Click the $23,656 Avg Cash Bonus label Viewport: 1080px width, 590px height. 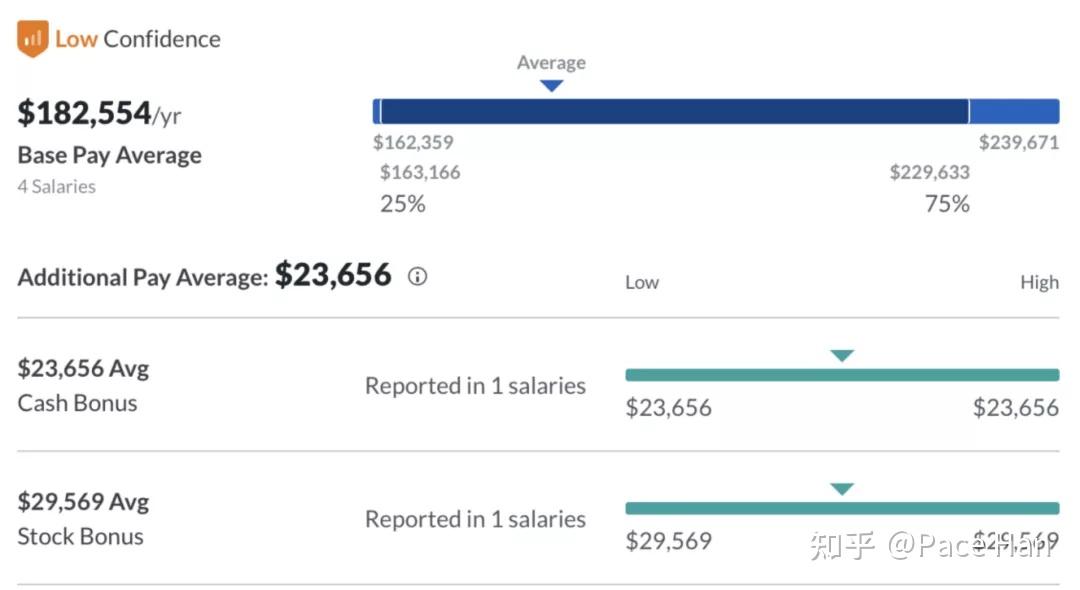83,368
